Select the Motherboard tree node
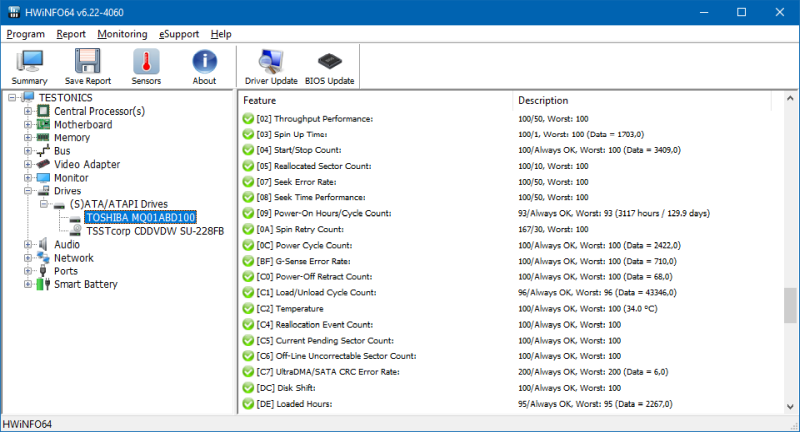Viewport: 800px width, 432px height. click(x=82, y=125)
